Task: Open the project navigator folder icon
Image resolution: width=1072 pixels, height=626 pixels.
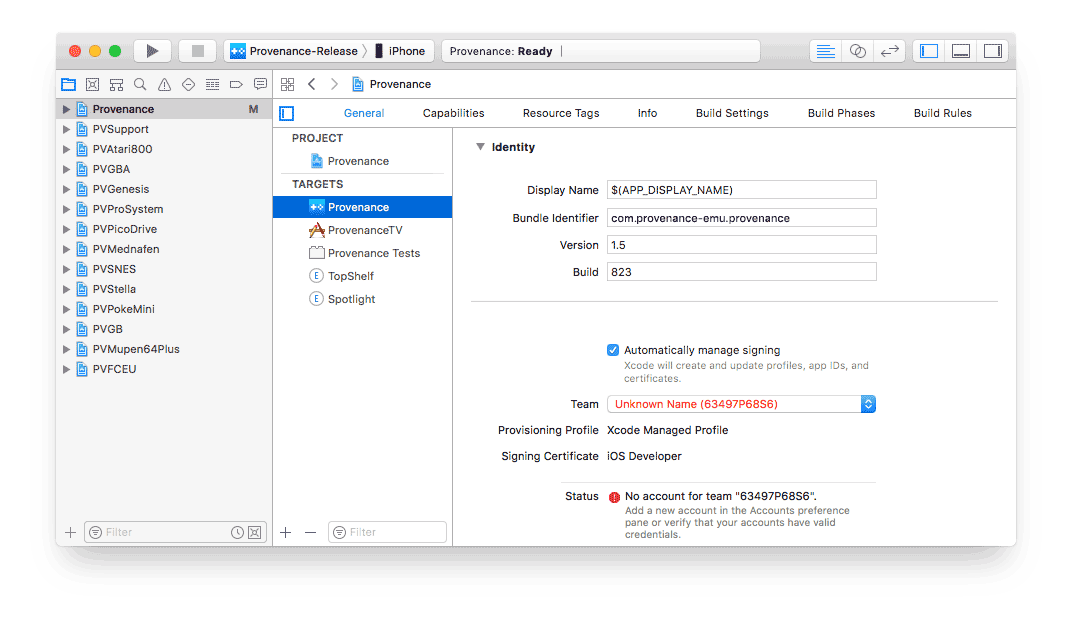Action: 68,85
